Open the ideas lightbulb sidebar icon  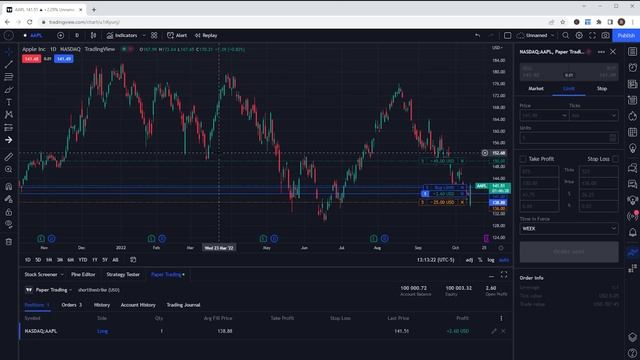point(632,148)
